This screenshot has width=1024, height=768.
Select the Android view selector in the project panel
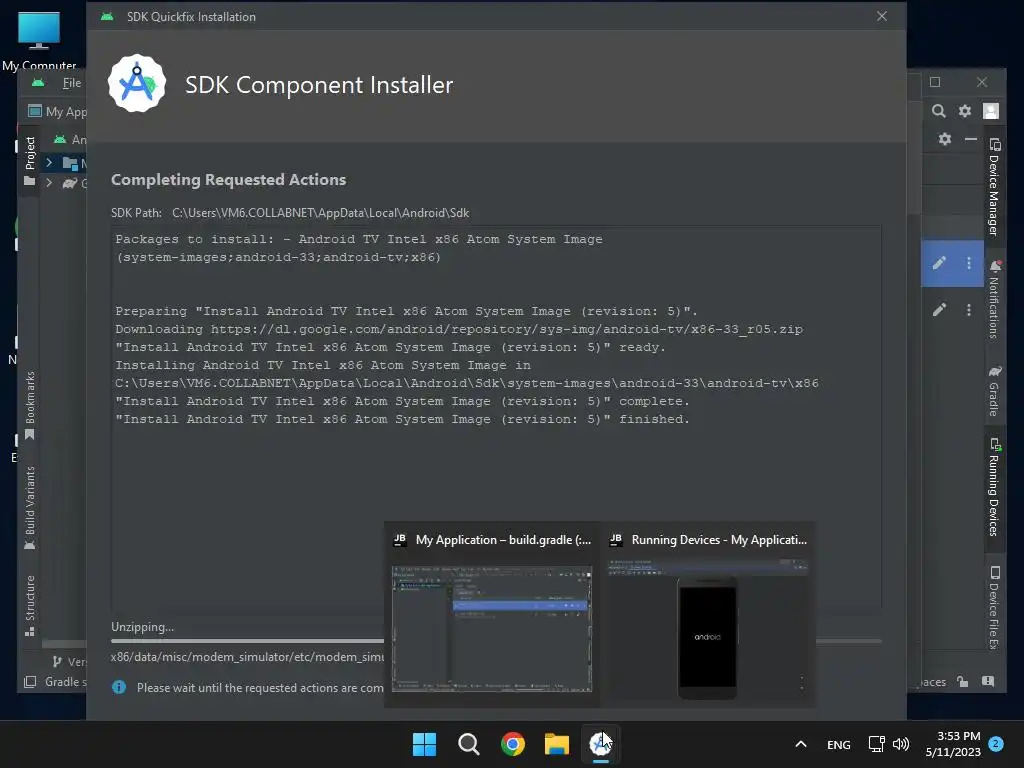[69, 139]
